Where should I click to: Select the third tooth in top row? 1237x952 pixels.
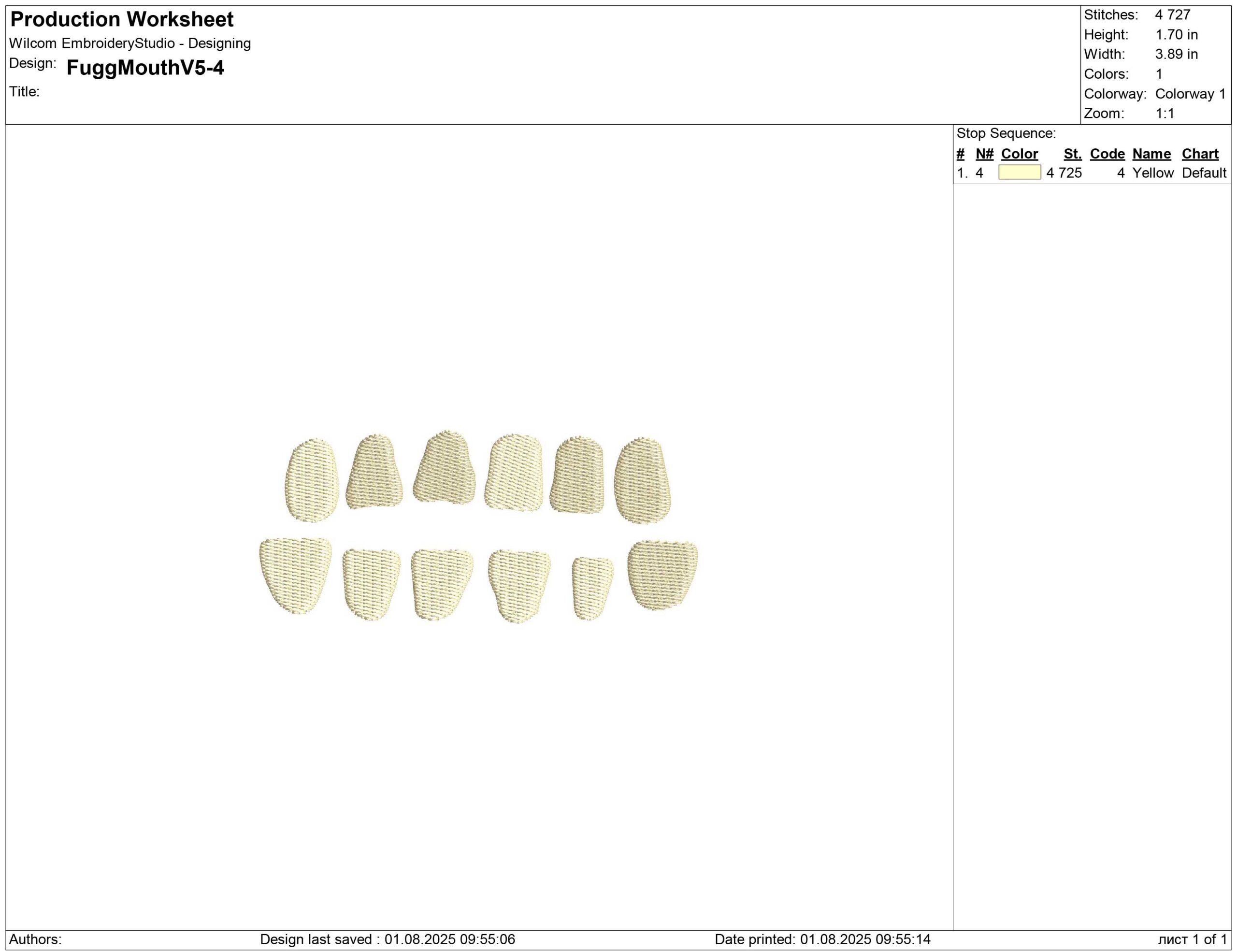point(444,468)
